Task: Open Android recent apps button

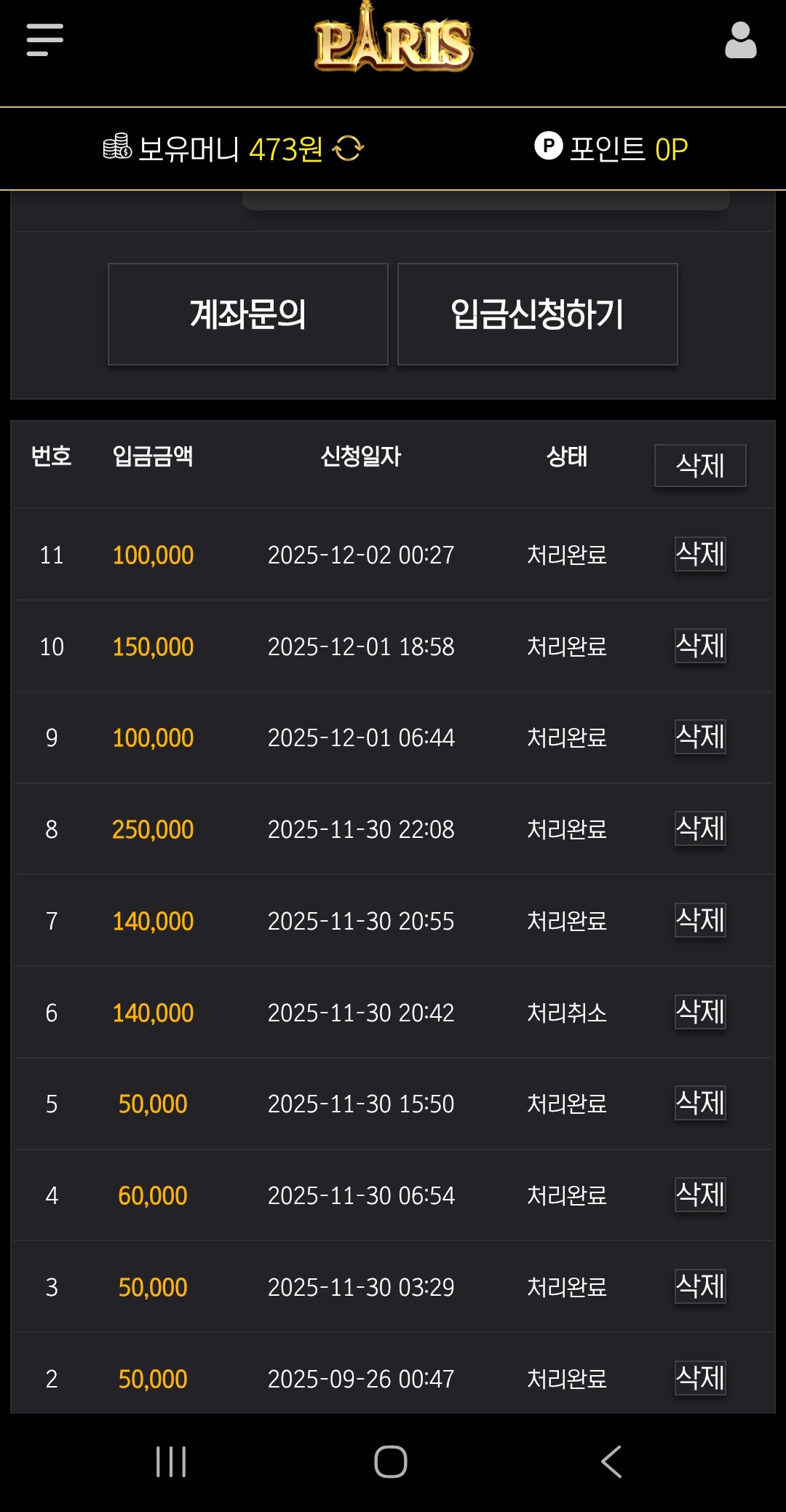Action: (x=171, y=1461)
